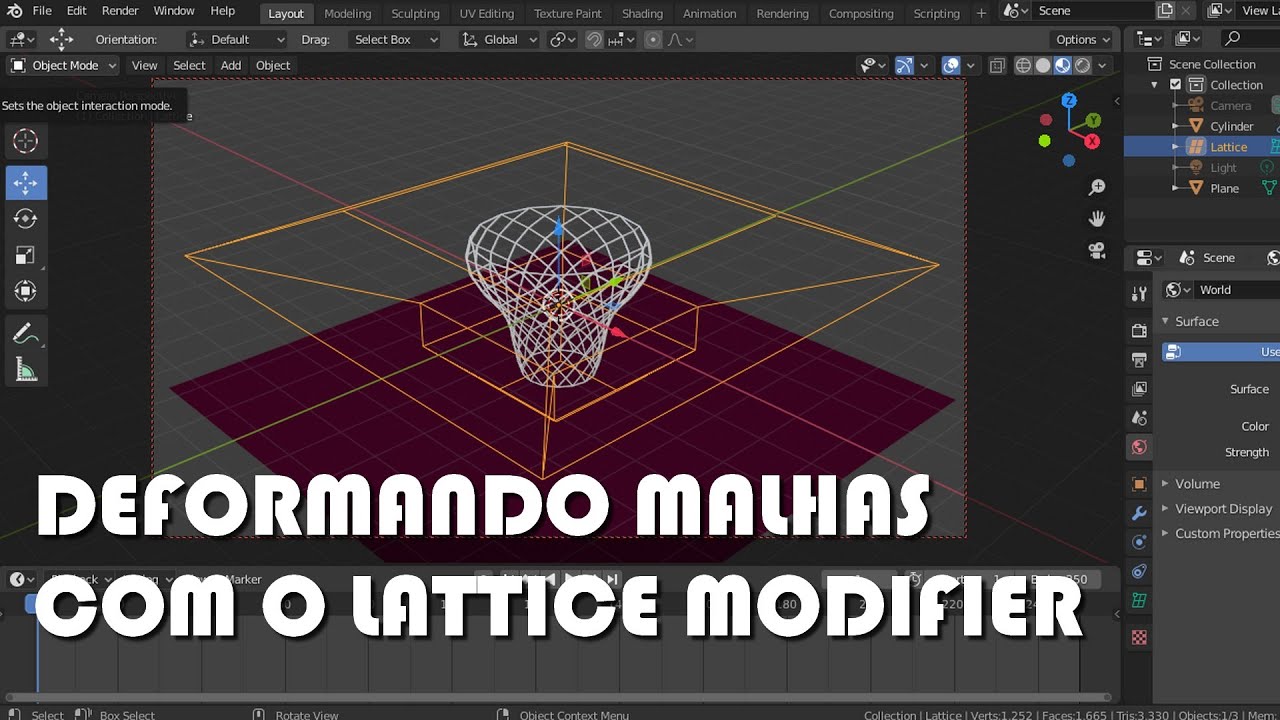Open the World properties globe icon
This screenshot has height=720, width=1280.
click(x=1139, y=447)
